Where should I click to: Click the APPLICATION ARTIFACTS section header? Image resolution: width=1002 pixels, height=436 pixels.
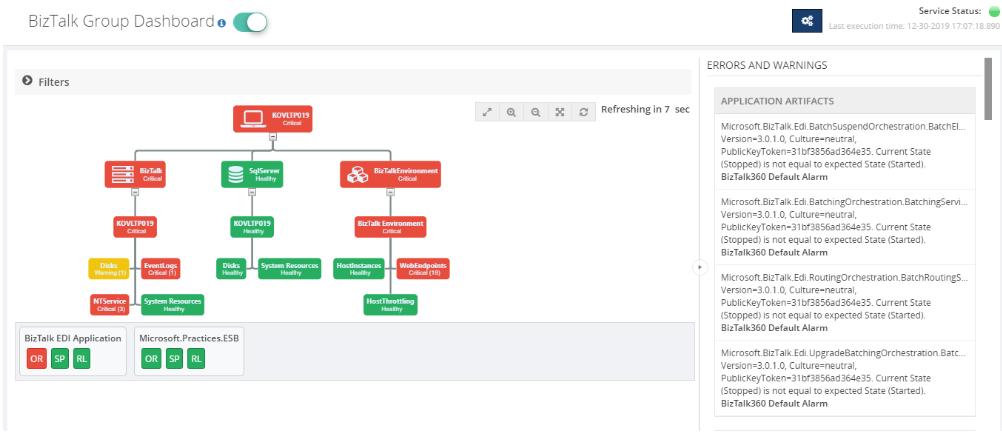(x=845, y=101)
